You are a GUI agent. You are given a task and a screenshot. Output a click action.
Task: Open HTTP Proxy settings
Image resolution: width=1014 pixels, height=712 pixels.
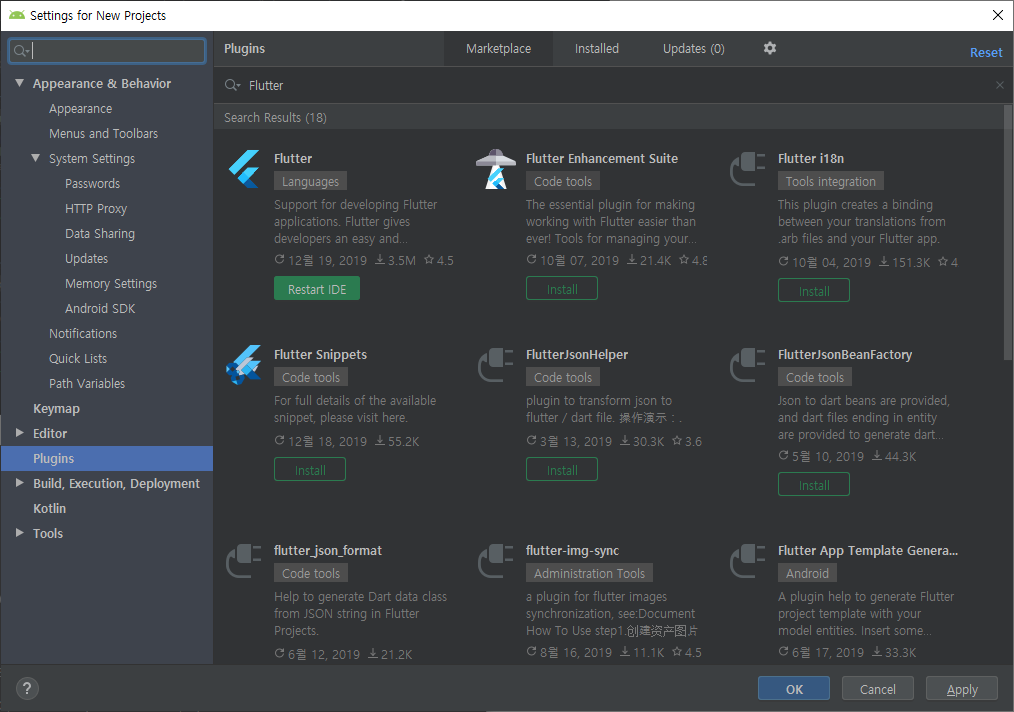coord(96,208)
